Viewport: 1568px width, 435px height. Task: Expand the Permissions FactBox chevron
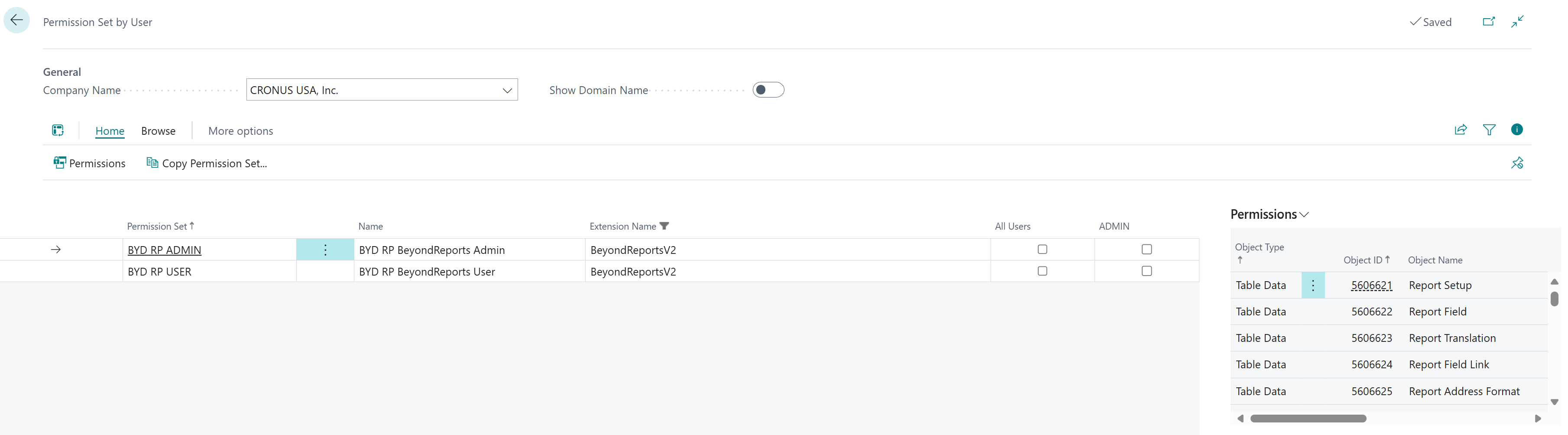click(1304, 214)
